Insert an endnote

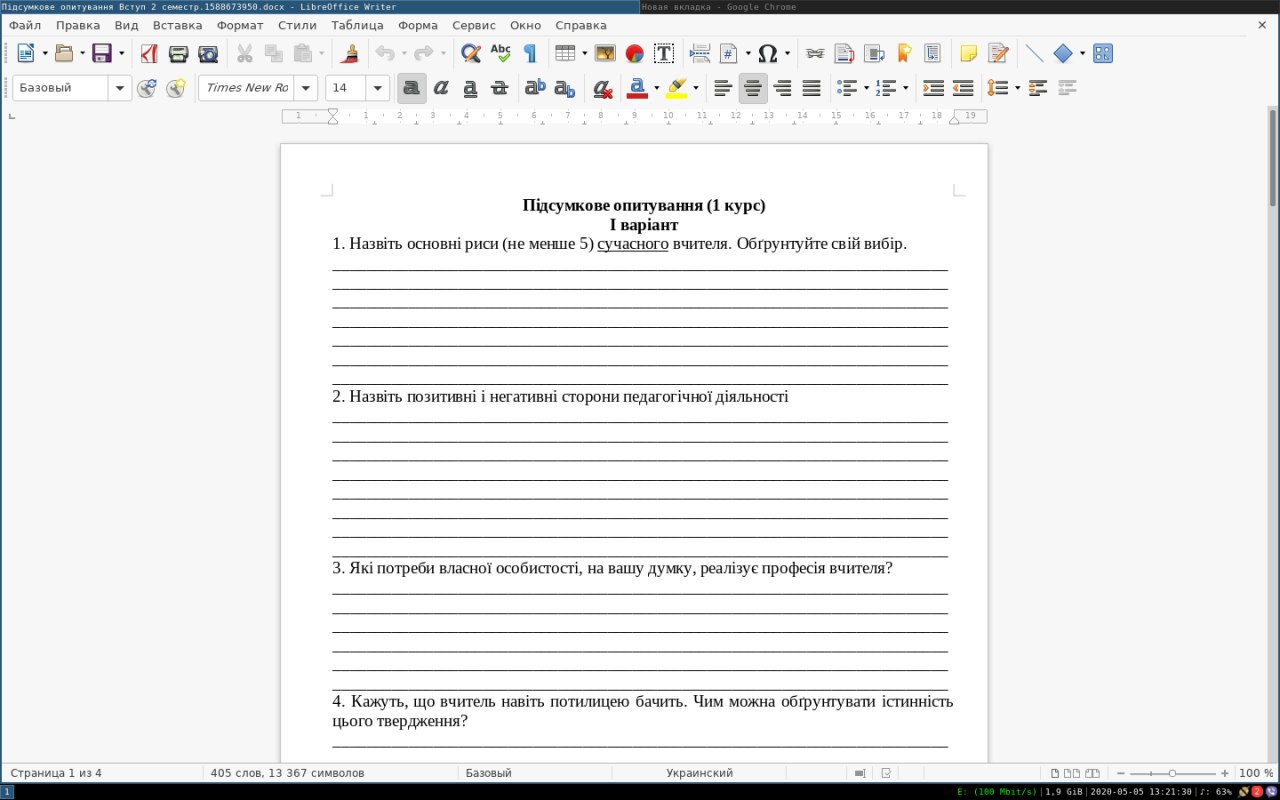874,53
